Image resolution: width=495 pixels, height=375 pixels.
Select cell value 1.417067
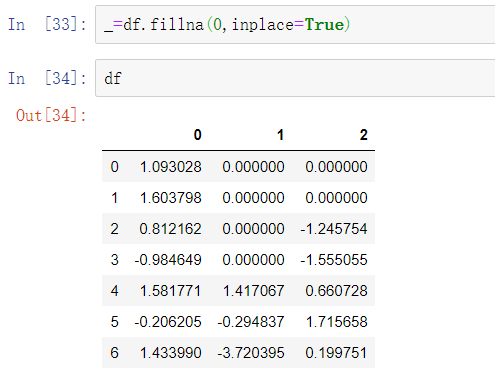(x=253, y=291)
